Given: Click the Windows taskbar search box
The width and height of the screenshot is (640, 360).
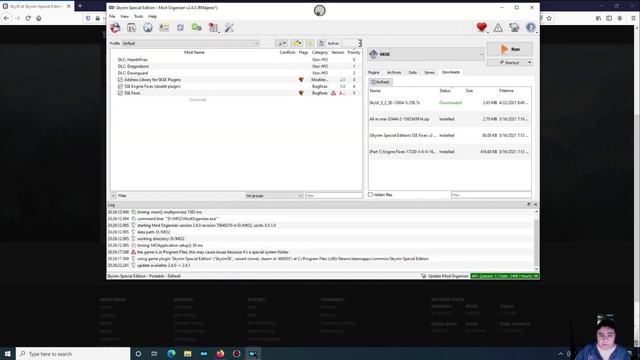Looking at the screenshot, I should 73,353.
